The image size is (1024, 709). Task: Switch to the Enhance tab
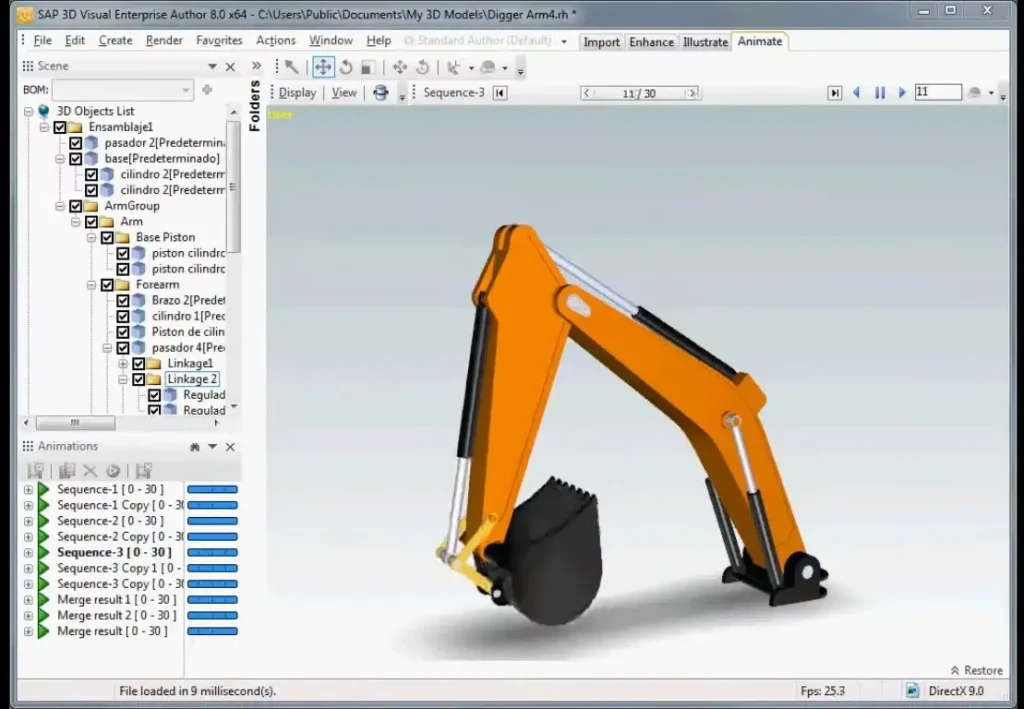651,42
